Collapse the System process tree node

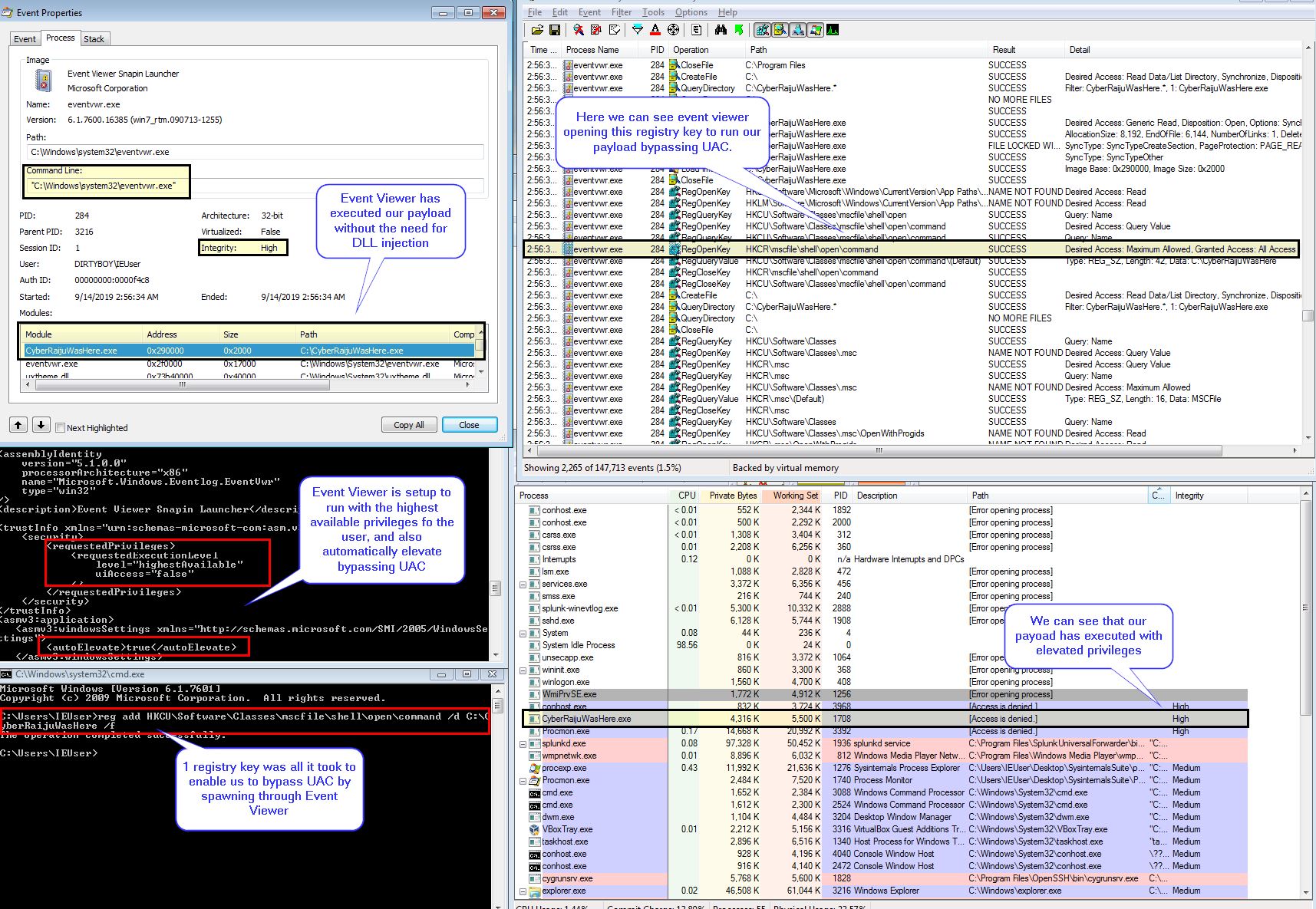(523, 633)
